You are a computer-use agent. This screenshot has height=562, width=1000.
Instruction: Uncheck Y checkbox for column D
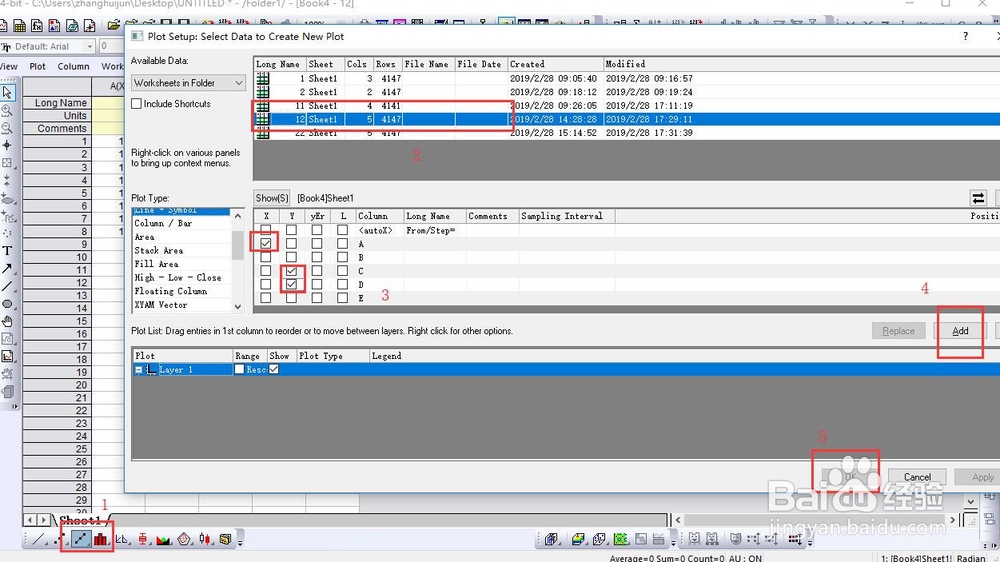pos(291,285)
